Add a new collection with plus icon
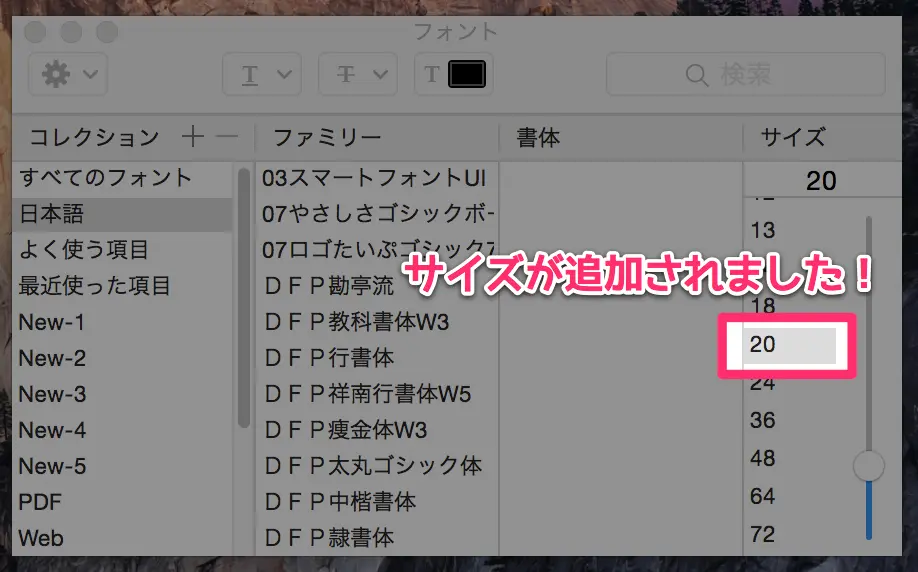This screenshot has width=918, height=572. point(192,137)
